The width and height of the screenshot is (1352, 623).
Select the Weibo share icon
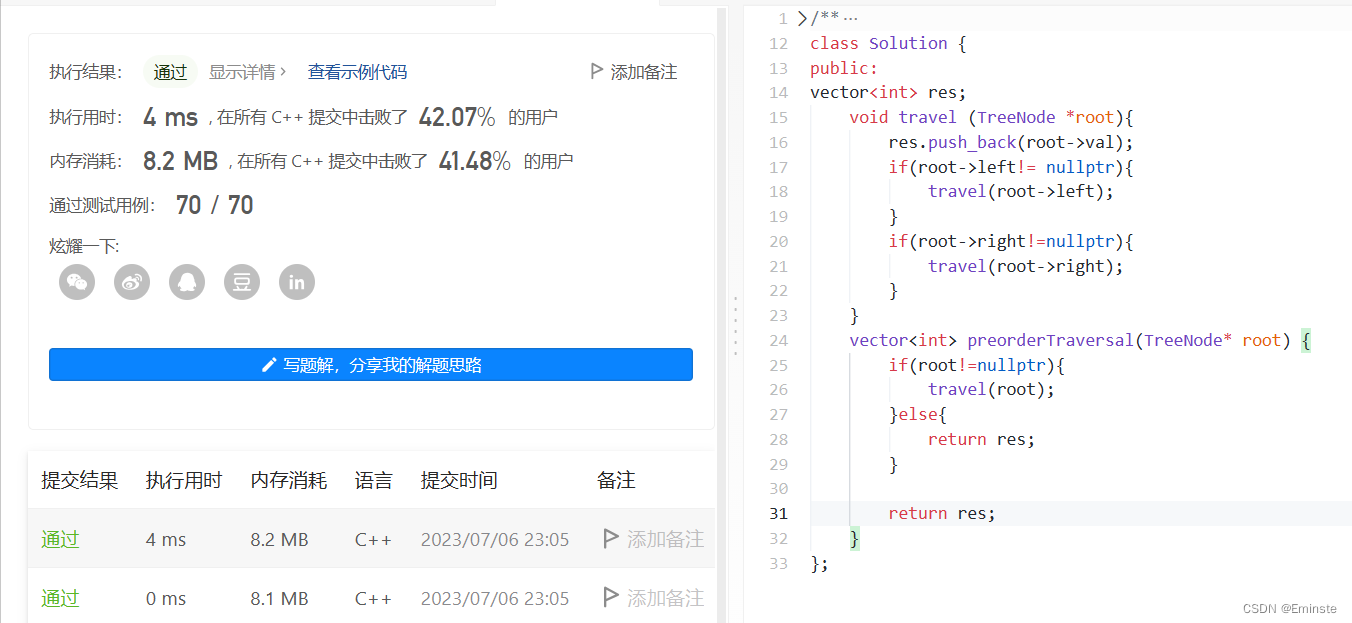(x=132, y=282)
